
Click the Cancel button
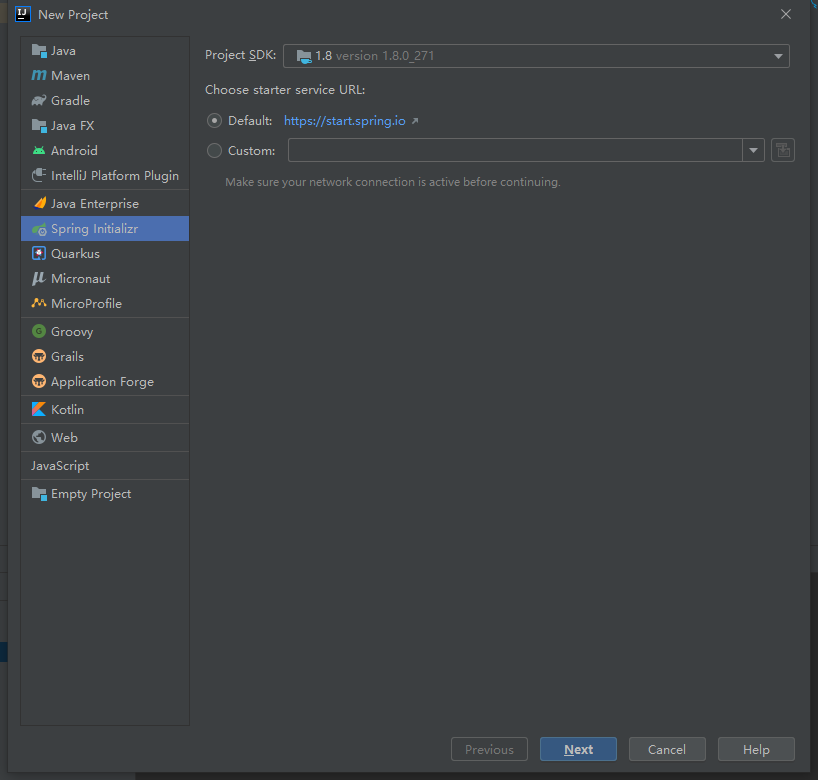tap(667, 749)
